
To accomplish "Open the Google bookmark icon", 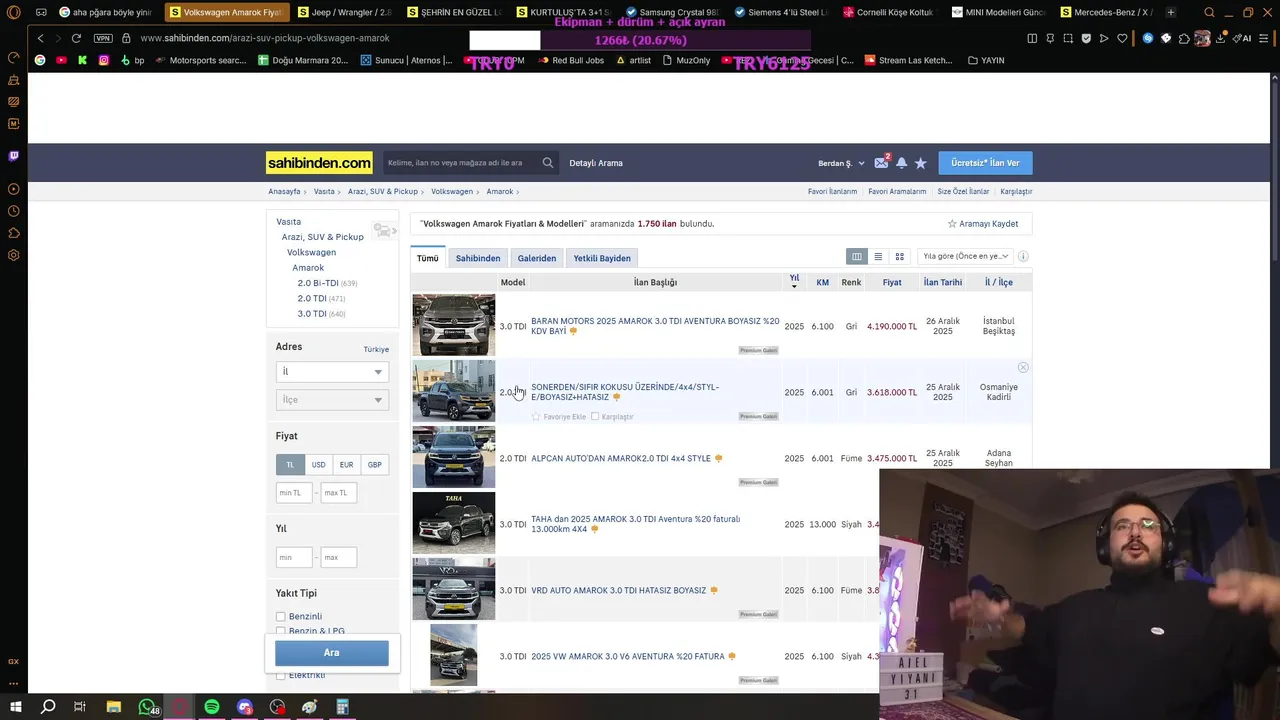I will point(40,60).
